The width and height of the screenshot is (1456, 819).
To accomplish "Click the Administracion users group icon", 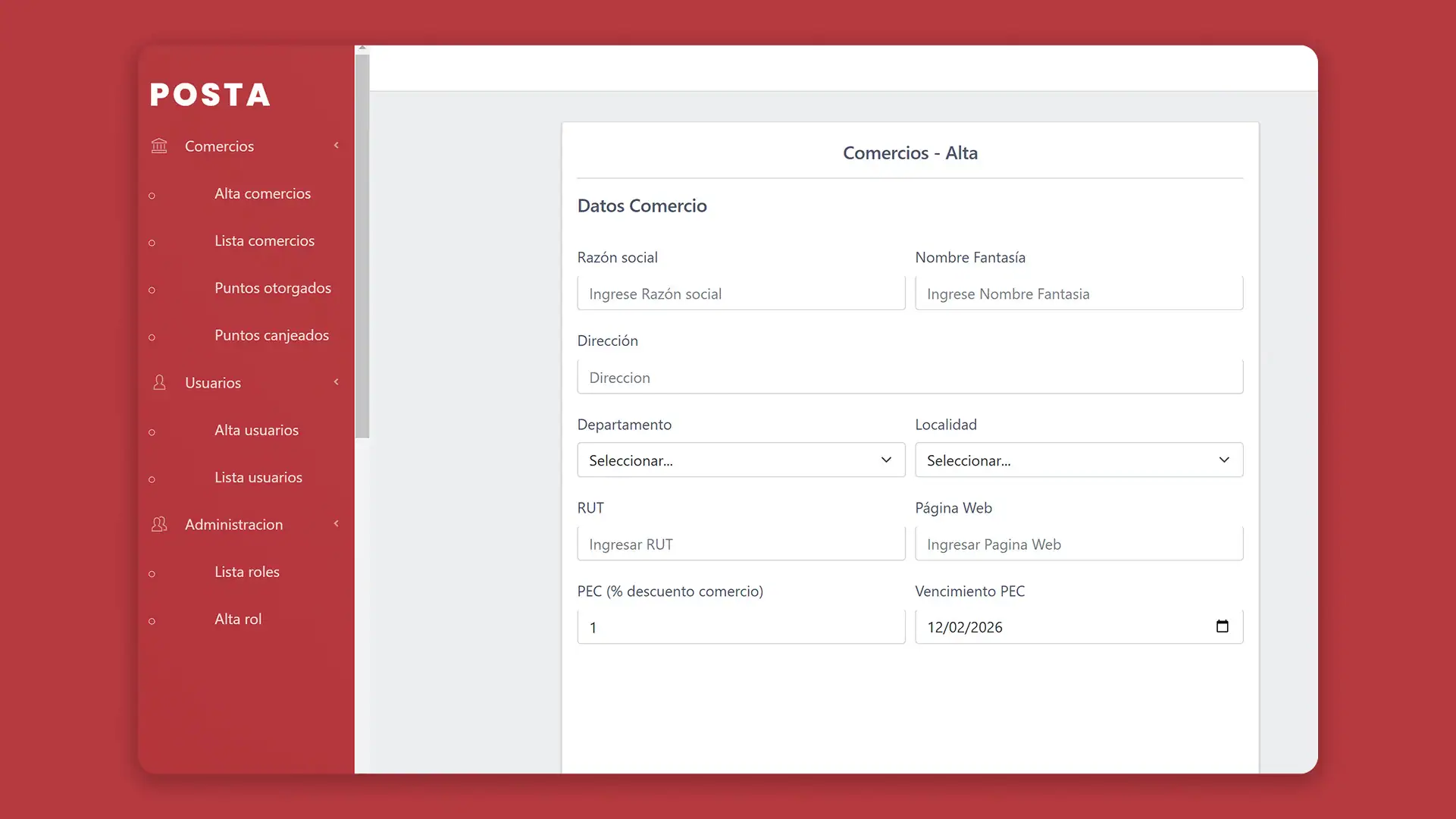I will tap(159, 524).
